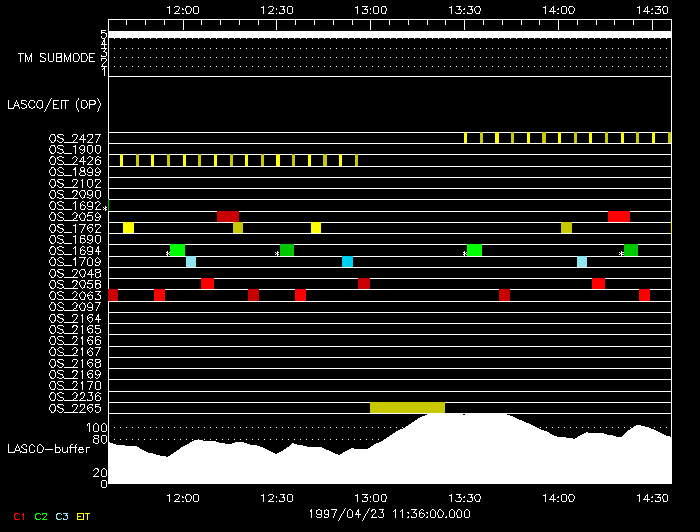
Task: Click the 13:00 label on the top time axis
Action: [x=370, y=9]
